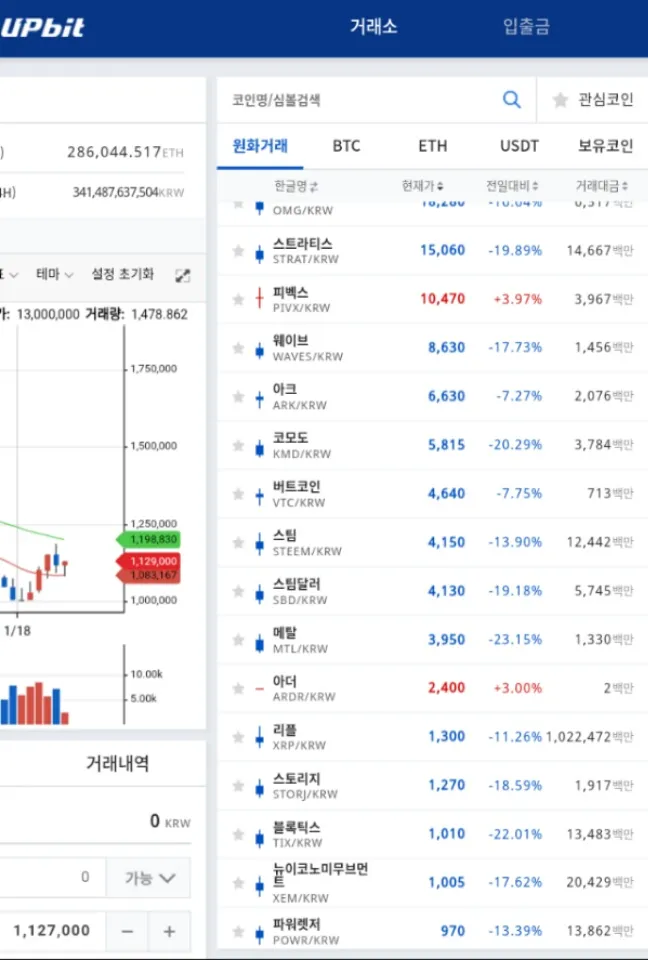
Task: Click the ARDR/KRW red dash icon
Action: click(x=259, y=689)
